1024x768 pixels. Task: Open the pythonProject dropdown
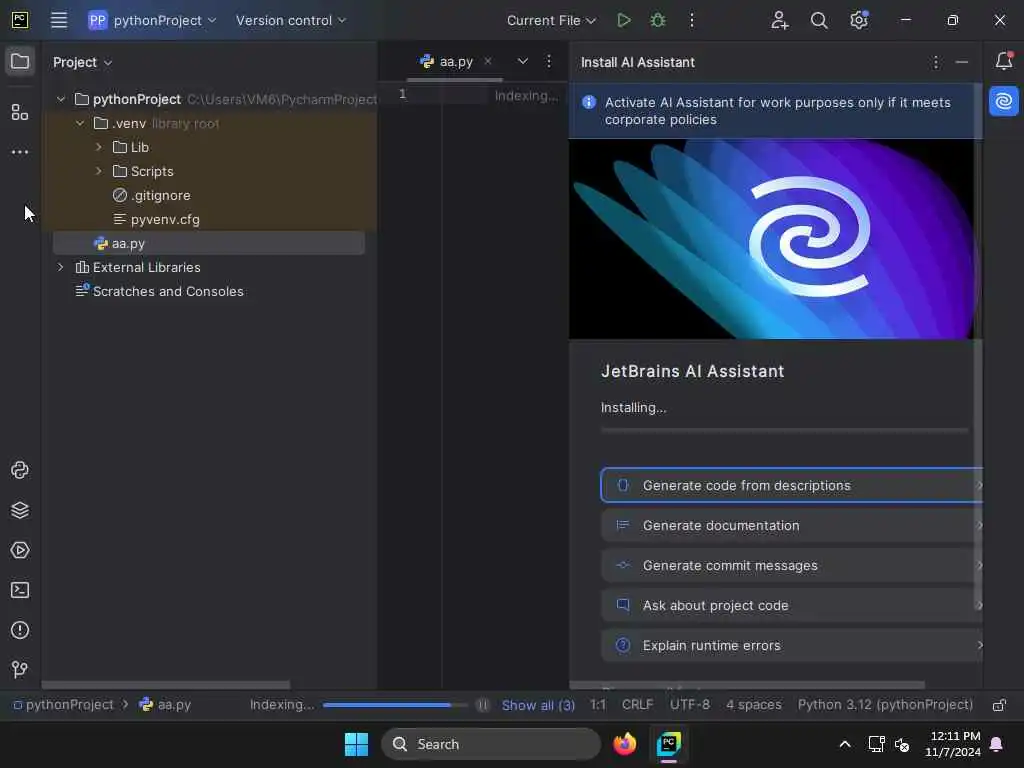pos(152,20)
